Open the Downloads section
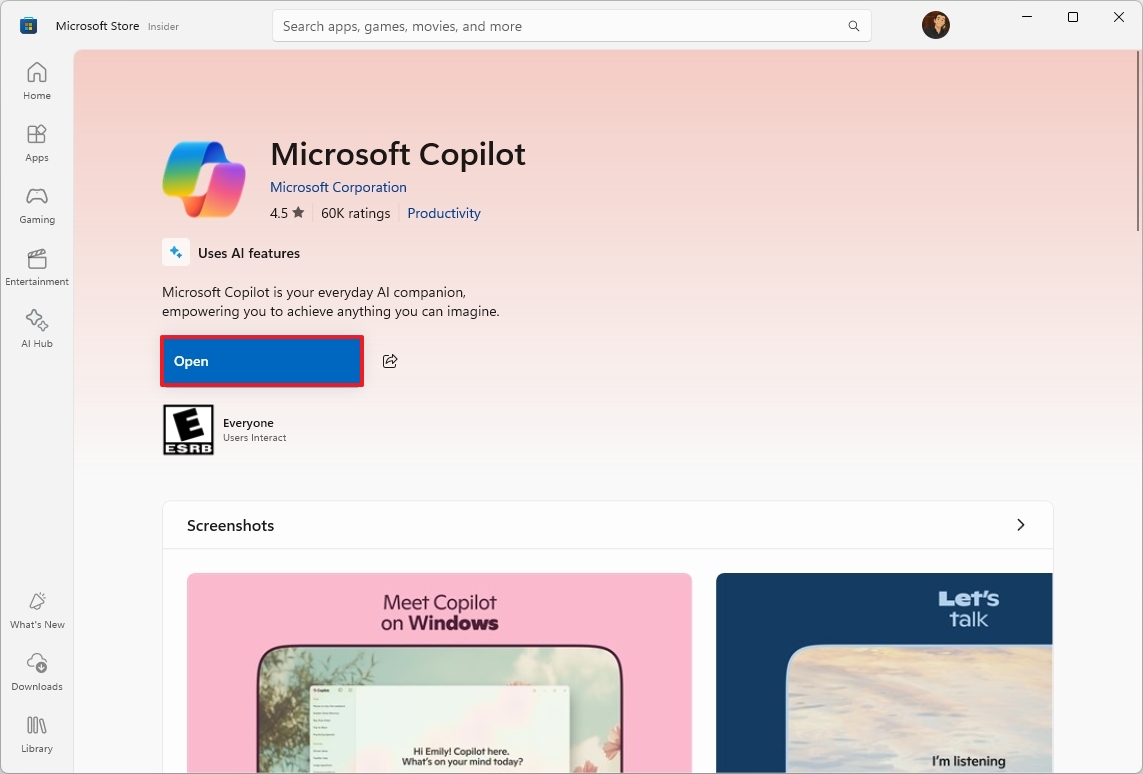 click(x=36, y=670)
